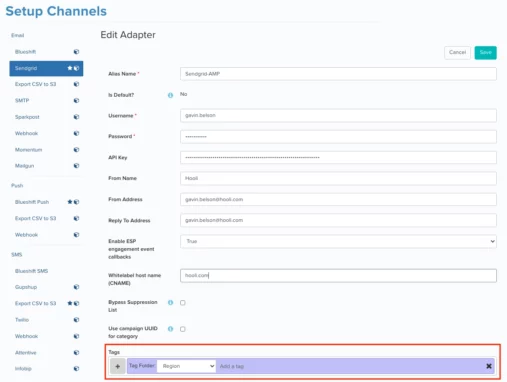Click the From Address input field
This screenshot has height=382, width=507.
coord(338,199)
